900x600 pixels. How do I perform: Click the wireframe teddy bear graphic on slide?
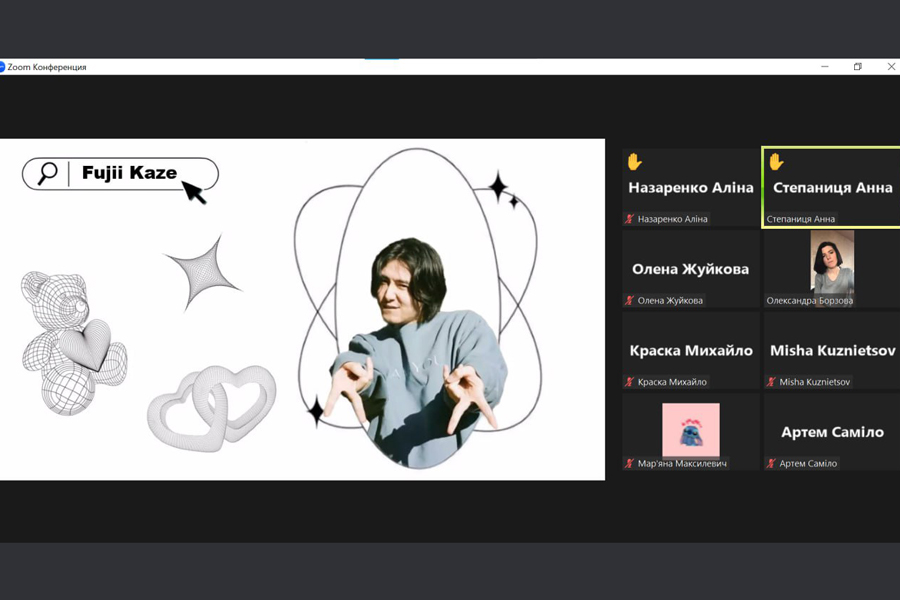tap(73, 342)
